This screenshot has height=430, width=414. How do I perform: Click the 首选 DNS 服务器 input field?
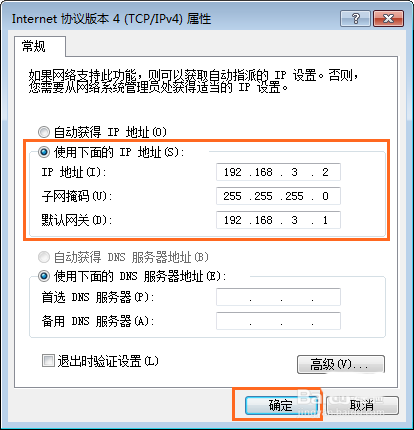click(x=278, y=297)
